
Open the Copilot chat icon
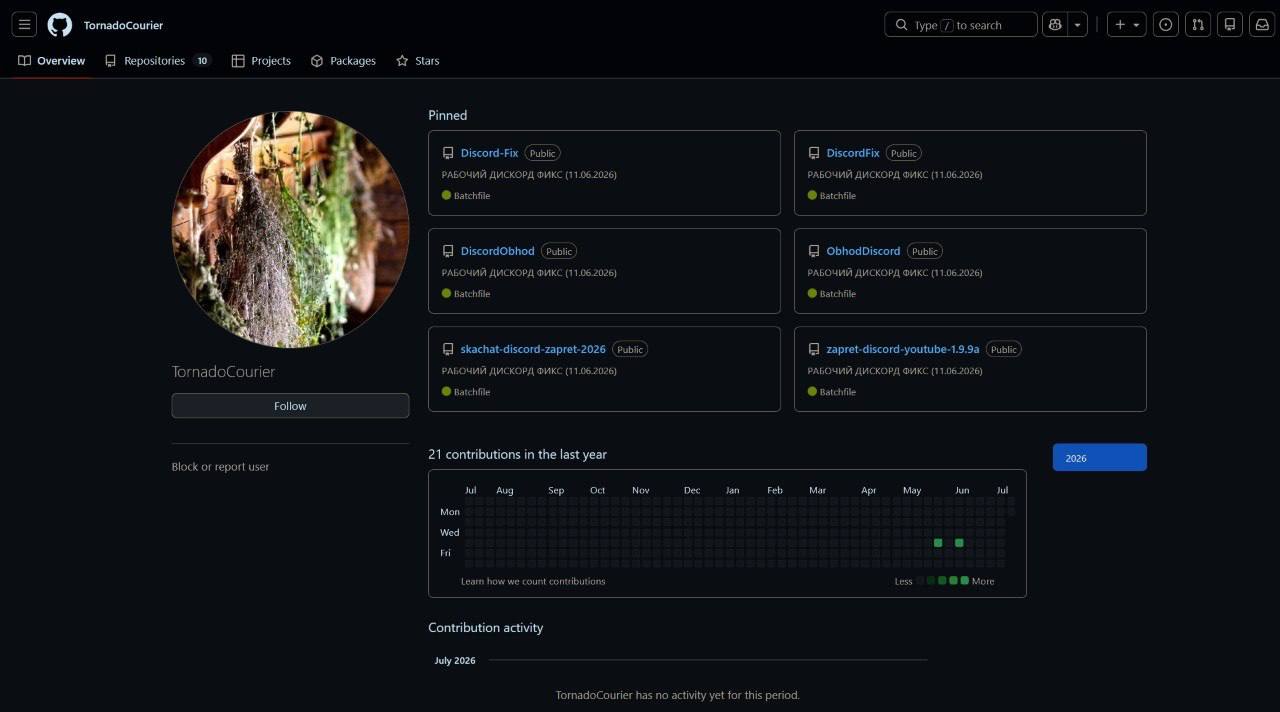tap(1054, 25)
